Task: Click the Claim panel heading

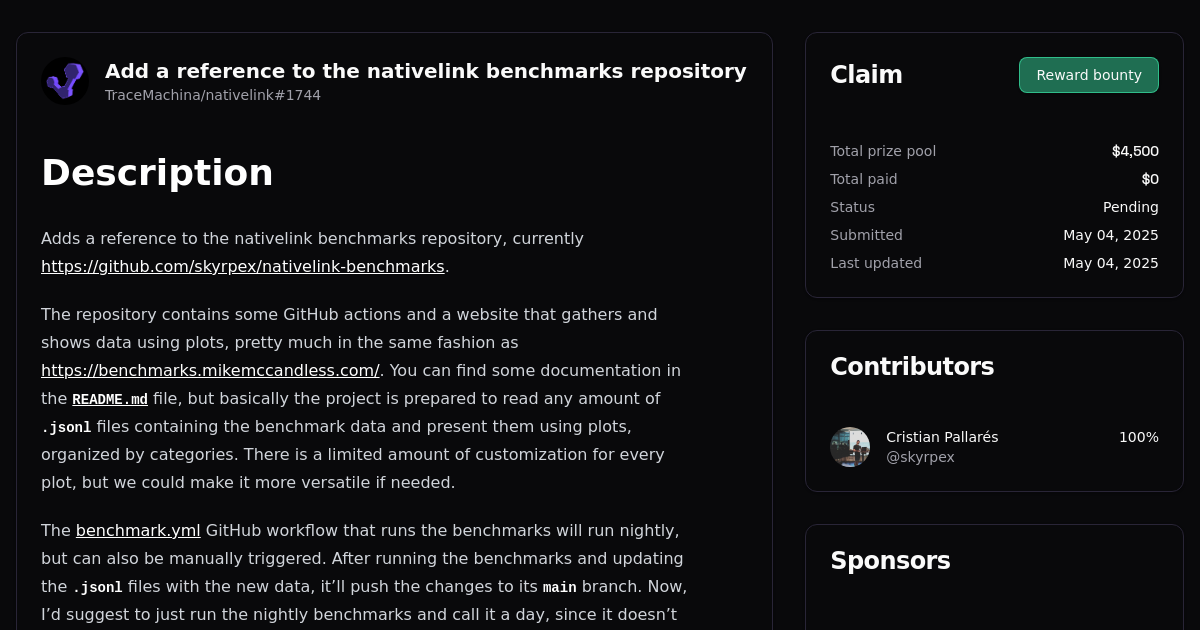Action: 866,74
